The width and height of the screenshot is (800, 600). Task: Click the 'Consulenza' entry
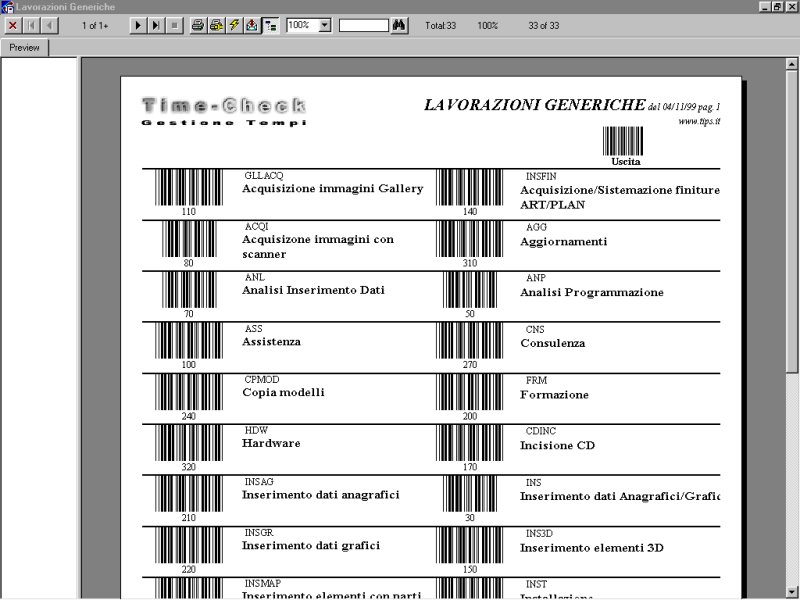point(553,343)
